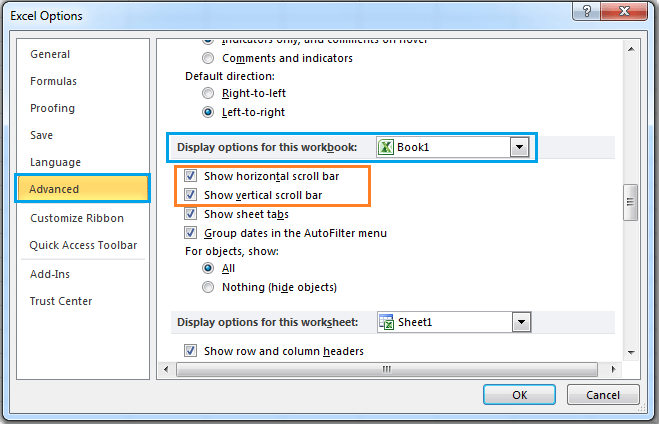The height and width of the screenshot is (424, 659).
Task: Choose Nothing (hide objects) option
Action: [208, 287]
